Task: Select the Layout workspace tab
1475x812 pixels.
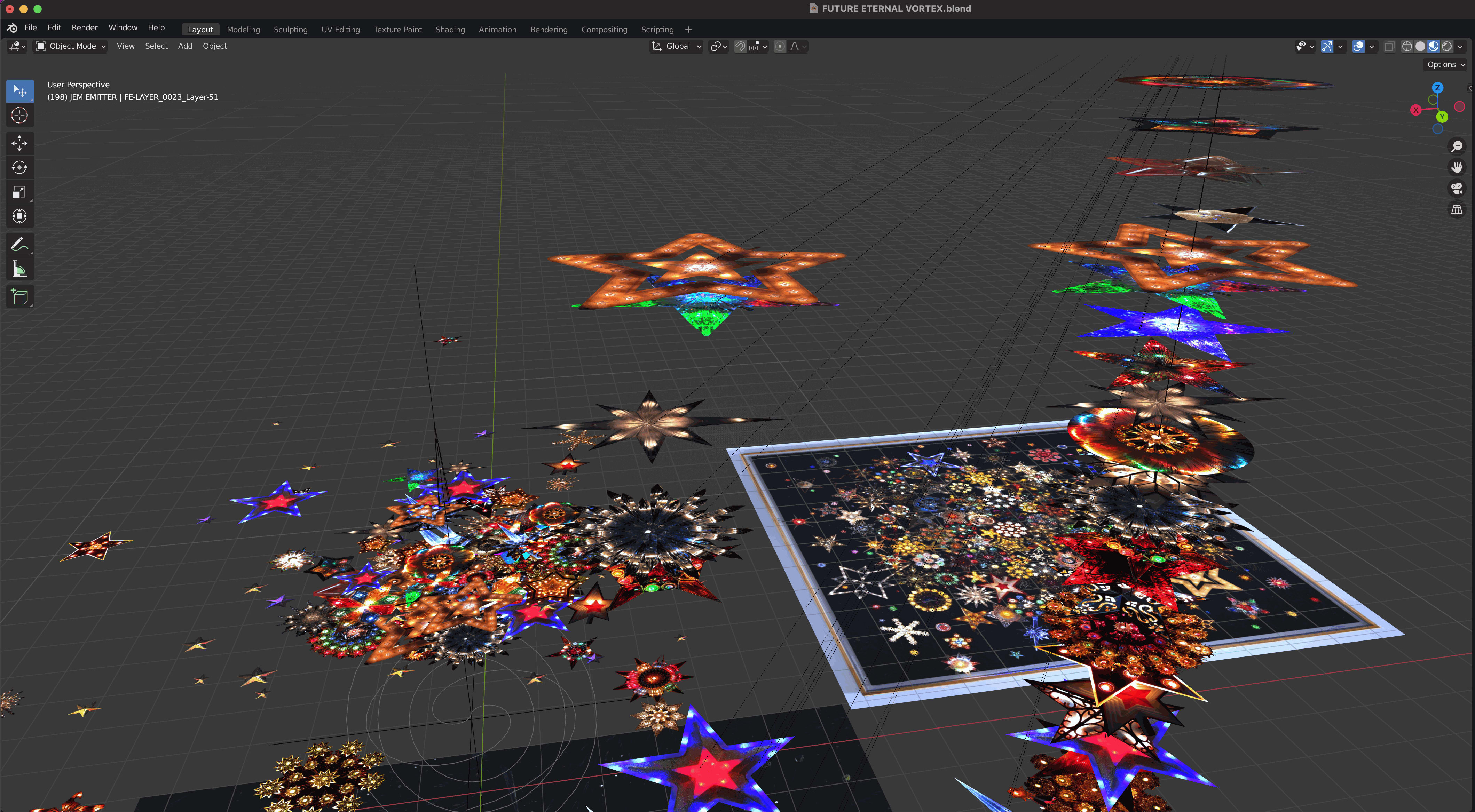Action: (200, 30)
